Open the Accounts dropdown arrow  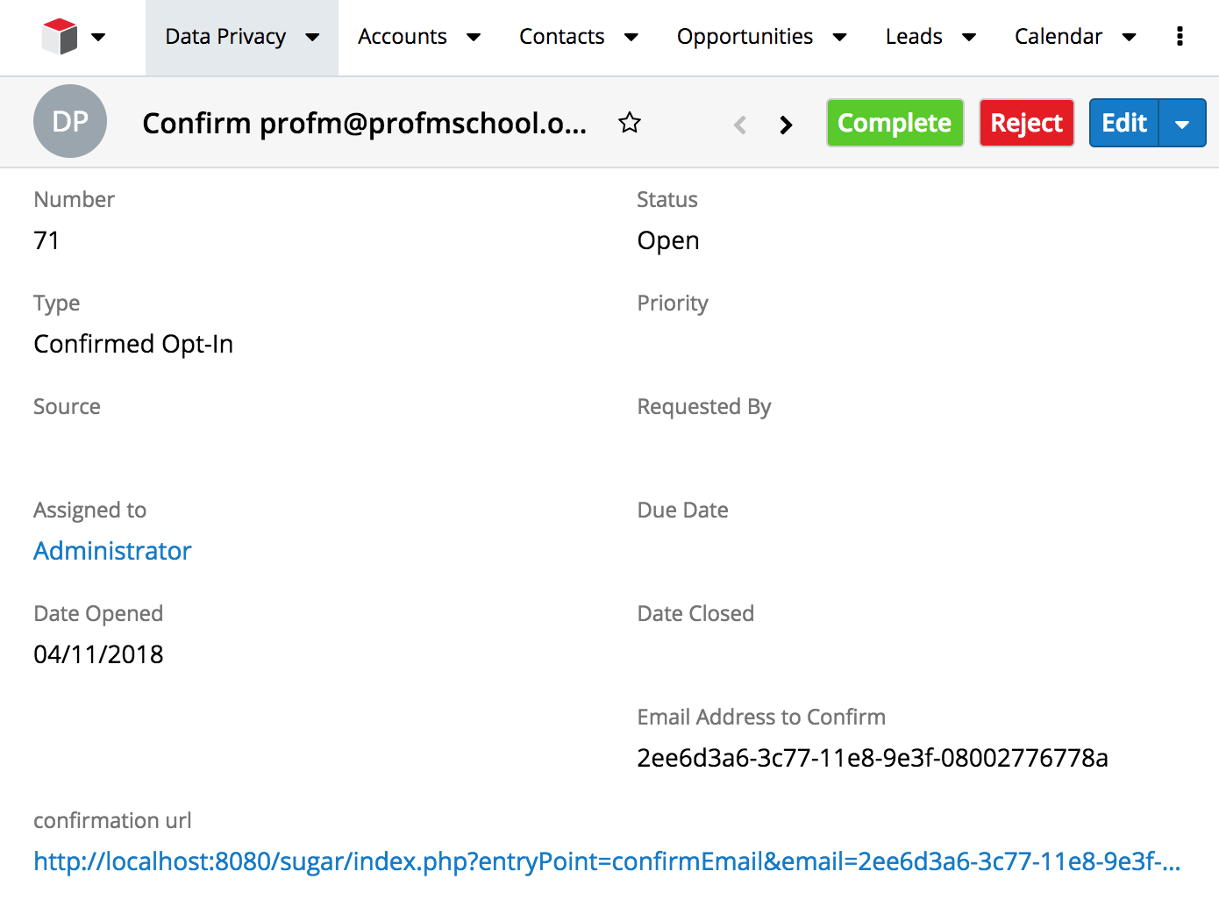(x=473, y=38)
